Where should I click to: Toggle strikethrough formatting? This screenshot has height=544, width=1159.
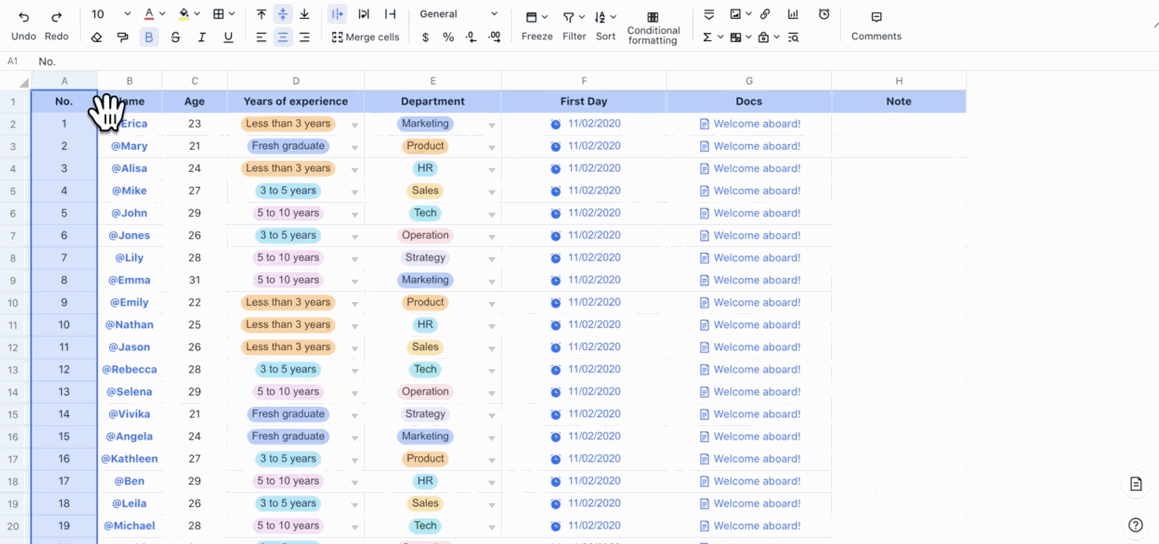175,37
